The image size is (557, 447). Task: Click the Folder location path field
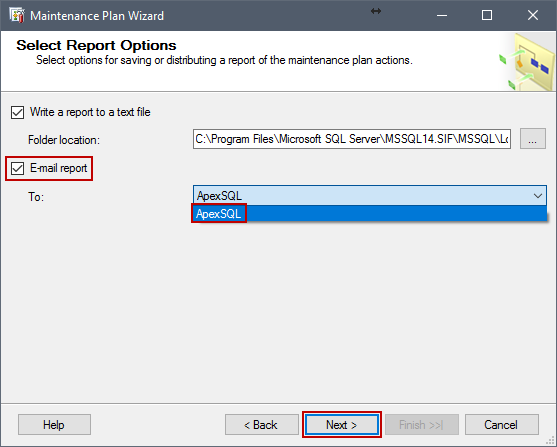[352, 139]
